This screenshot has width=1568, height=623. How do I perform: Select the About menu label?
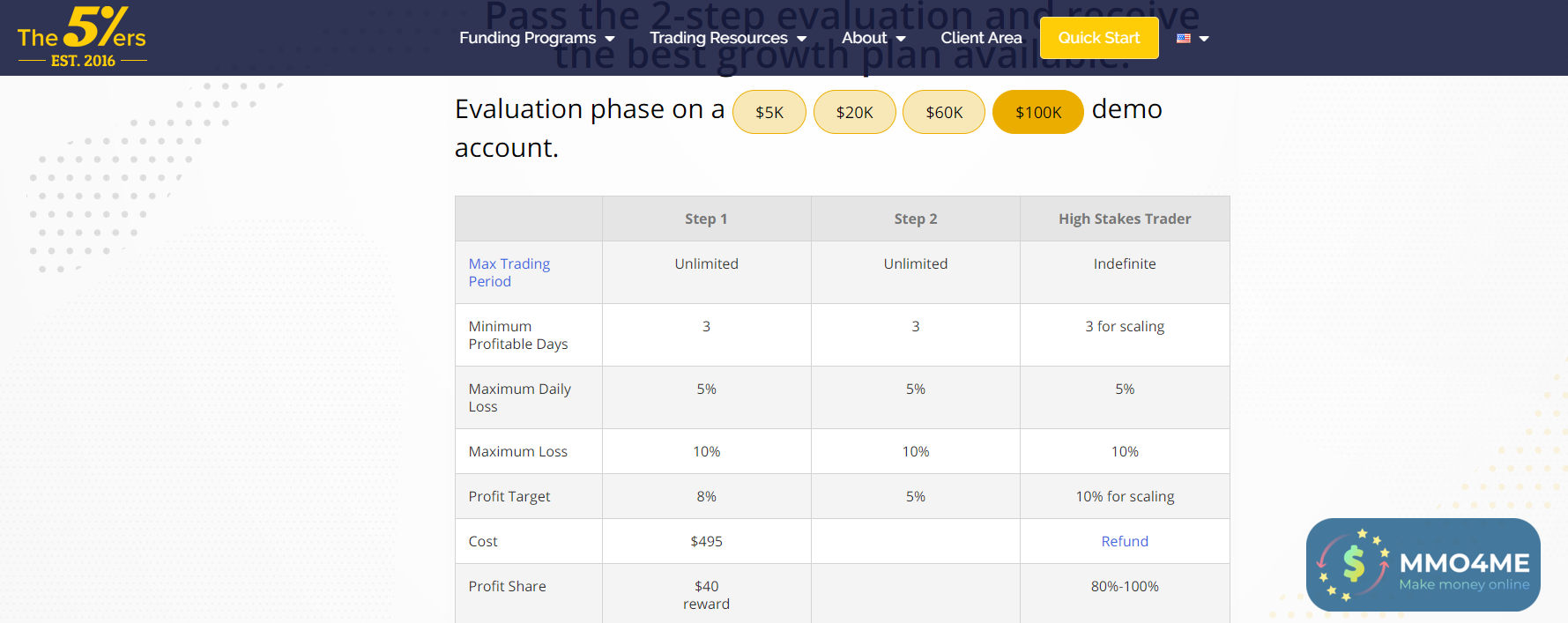(x=864, y=38)
